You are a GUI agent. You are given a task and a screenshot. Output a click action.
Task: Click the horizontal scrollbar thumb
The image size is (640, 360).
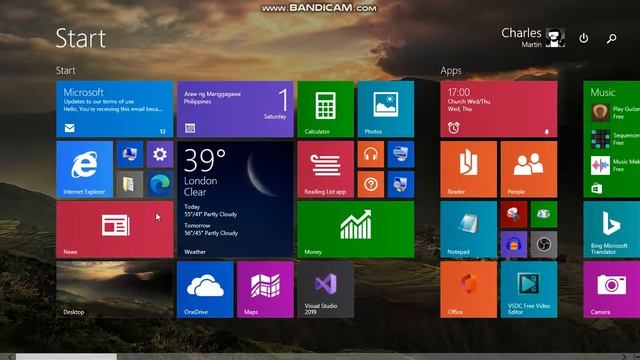[x=66, y=357]
